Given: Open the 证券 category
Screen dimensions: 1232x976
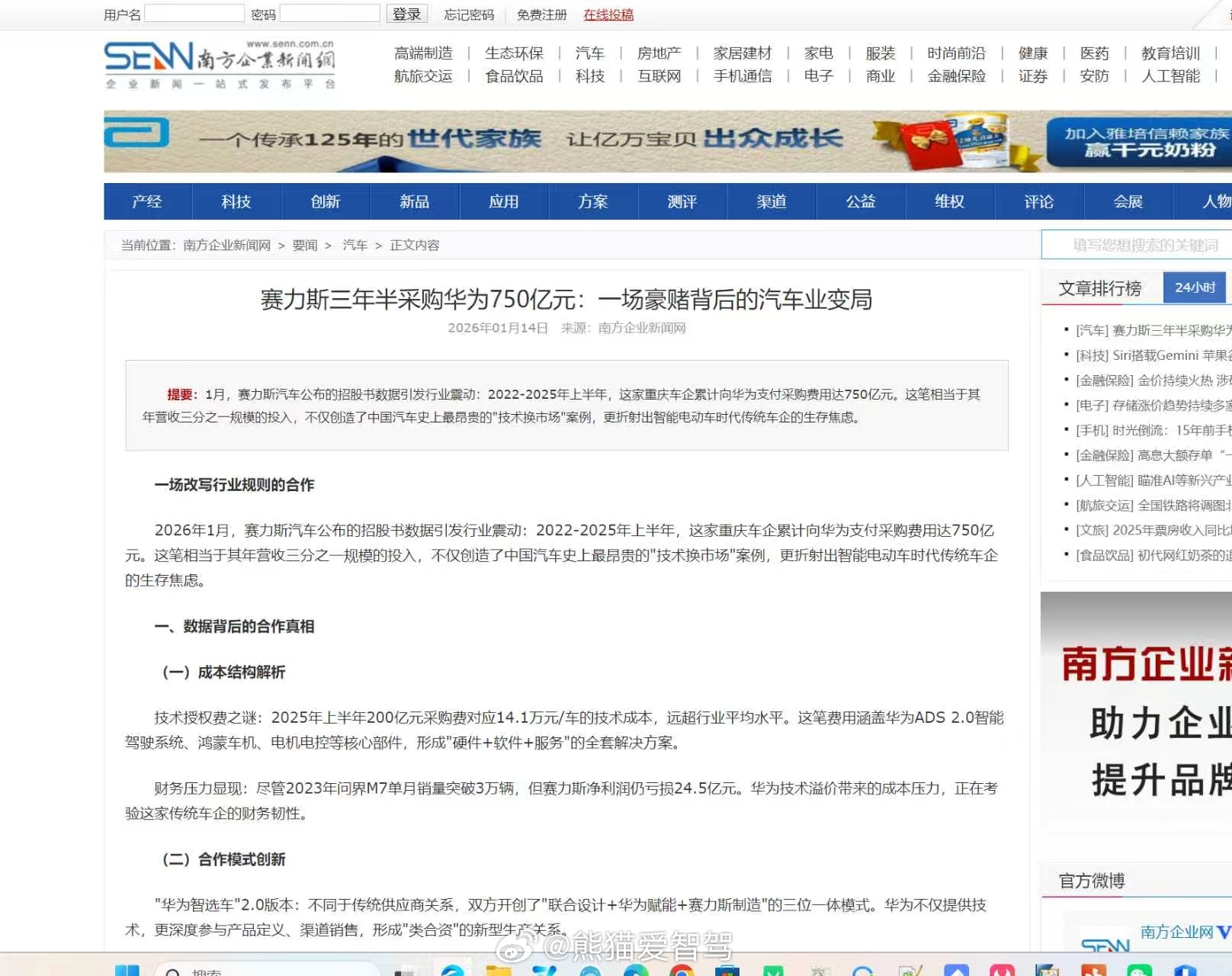Looking at the screenshot, I should point(1033,76).
